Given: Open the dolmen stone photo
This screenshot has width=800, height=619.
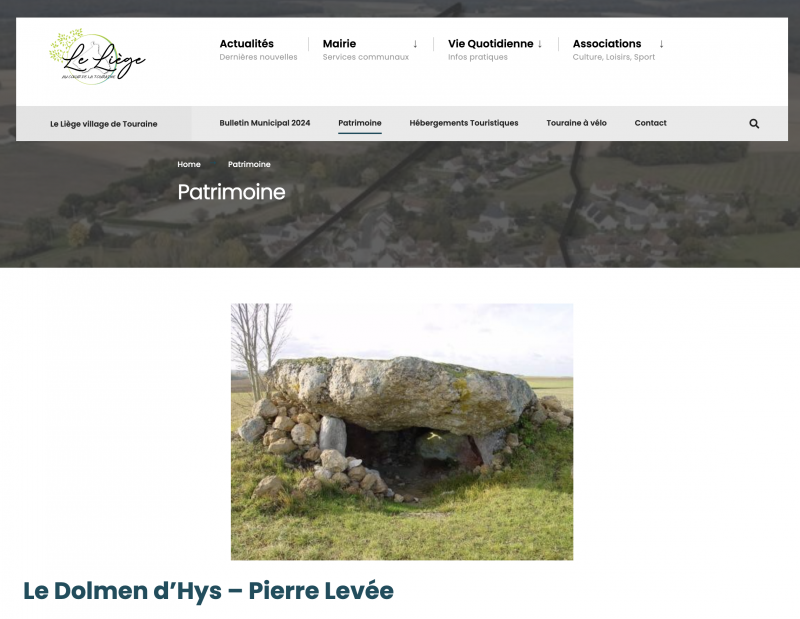Looking at the screenshot, I should (x=402, y=431).
